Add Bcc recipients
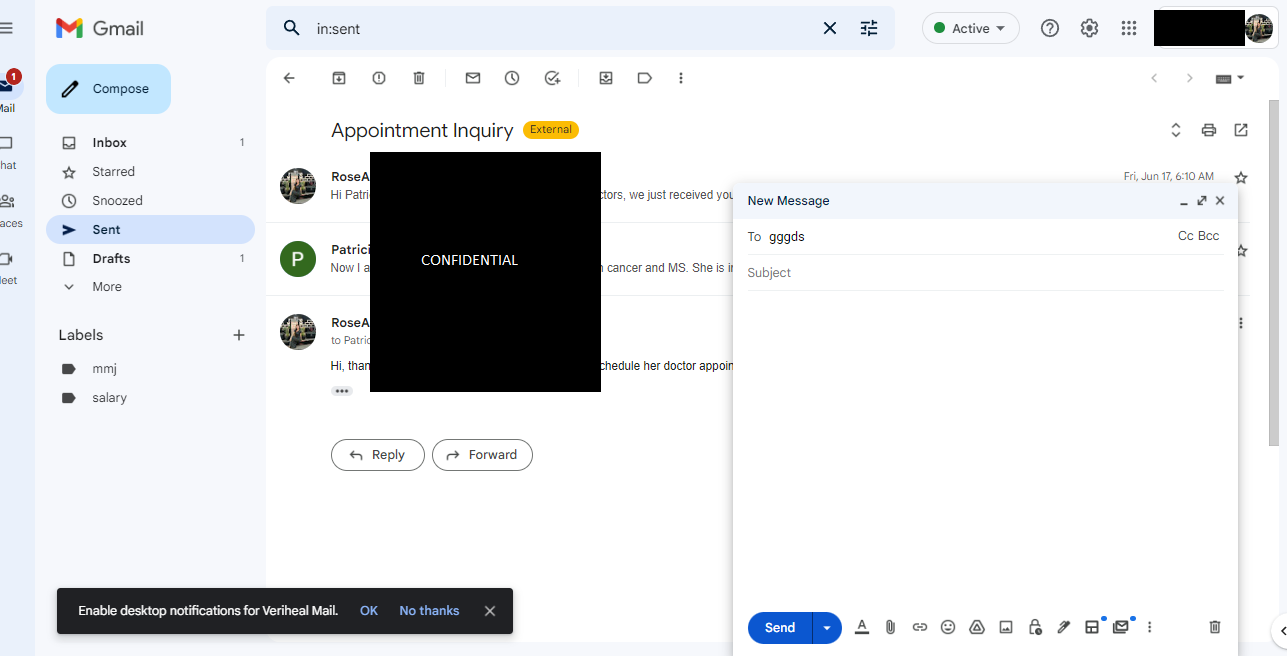Image resolution: width=1287 pixels, height=656 pixels. (x=1209, y=236)
